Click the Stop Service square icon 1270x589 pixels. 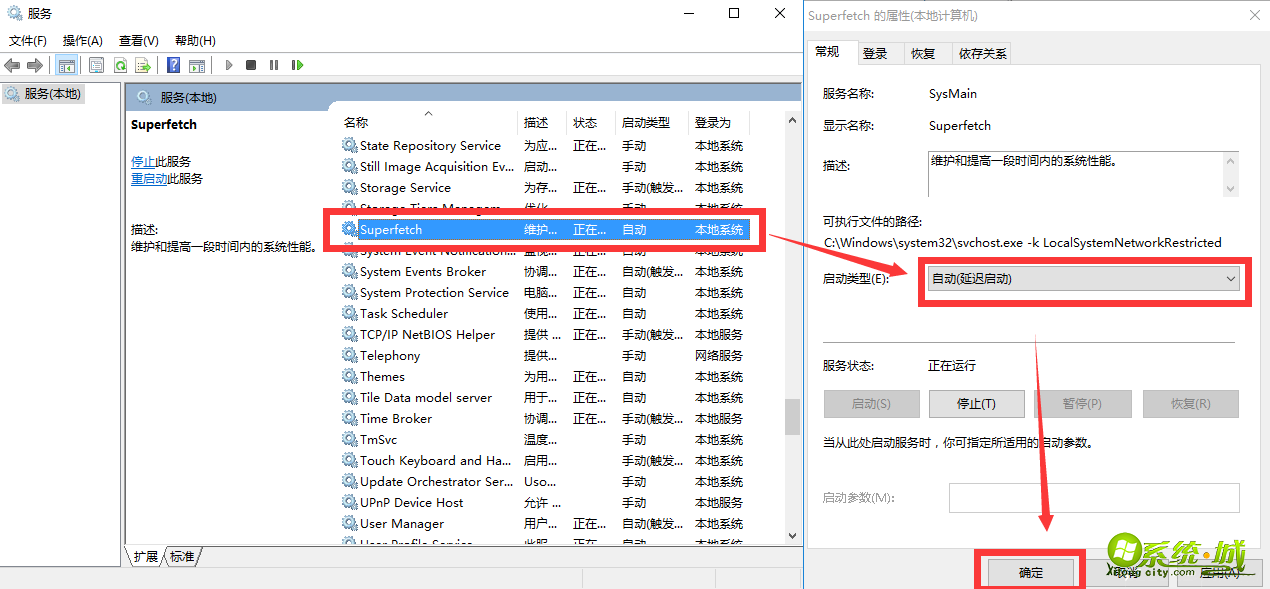251,64
